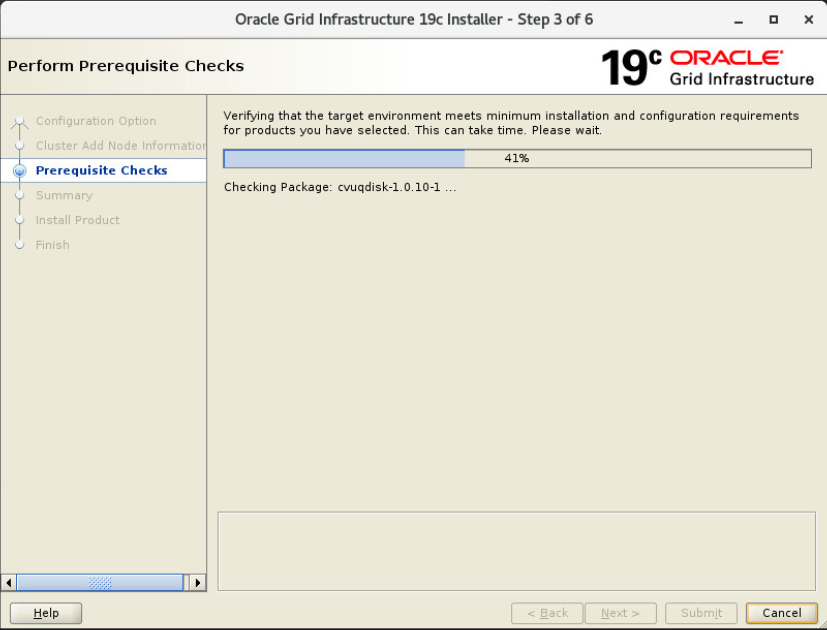
Task: Select the Cluster Add Node Information step
Action: [x=121, y=146]
